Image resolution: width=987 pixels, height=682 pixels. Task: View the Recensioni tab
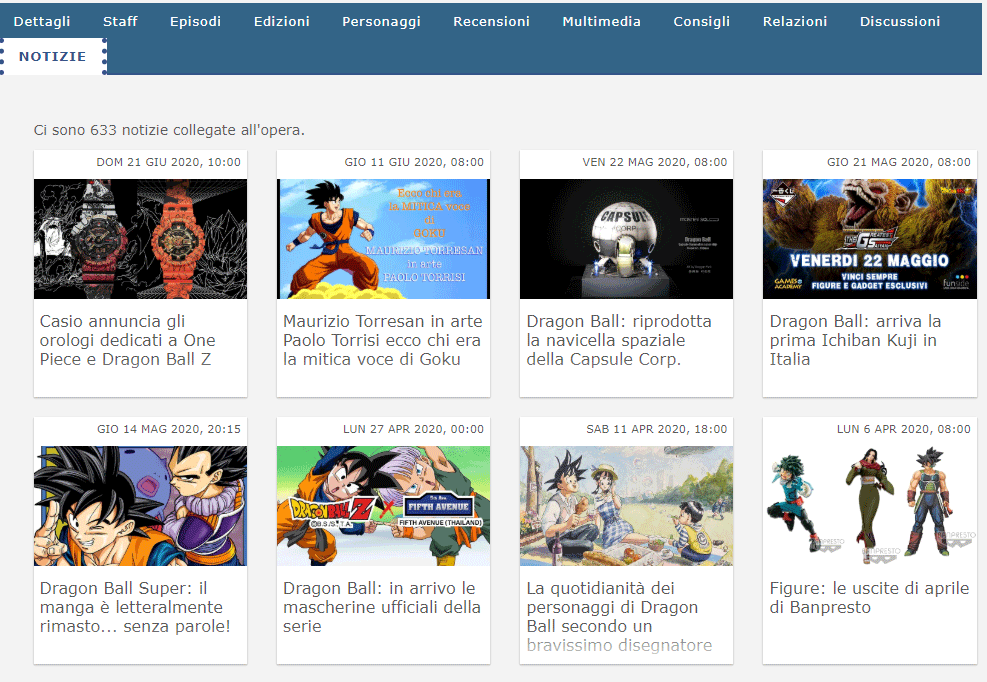coord(491,21)
